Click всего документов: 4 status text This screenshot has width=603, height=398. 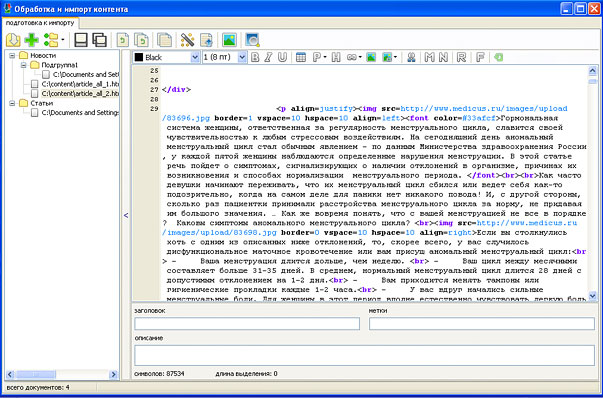pos(38,387)
